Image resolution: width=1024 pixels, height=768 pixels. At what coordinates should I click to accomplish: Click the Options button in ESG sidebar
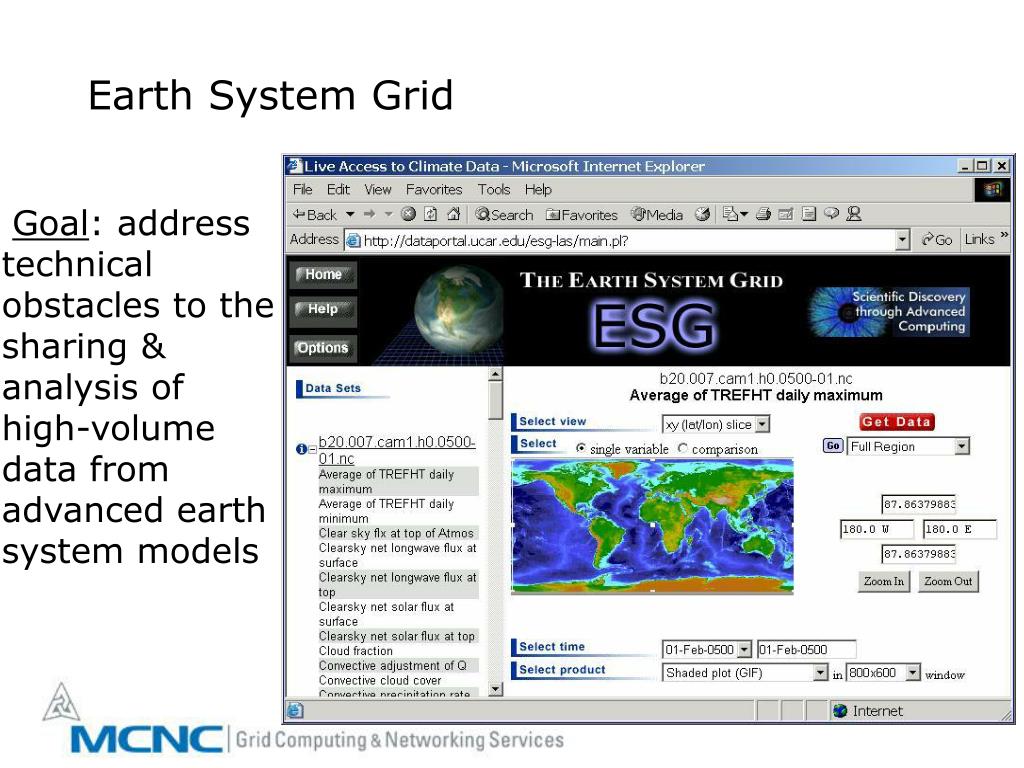(x=323, y=348)
